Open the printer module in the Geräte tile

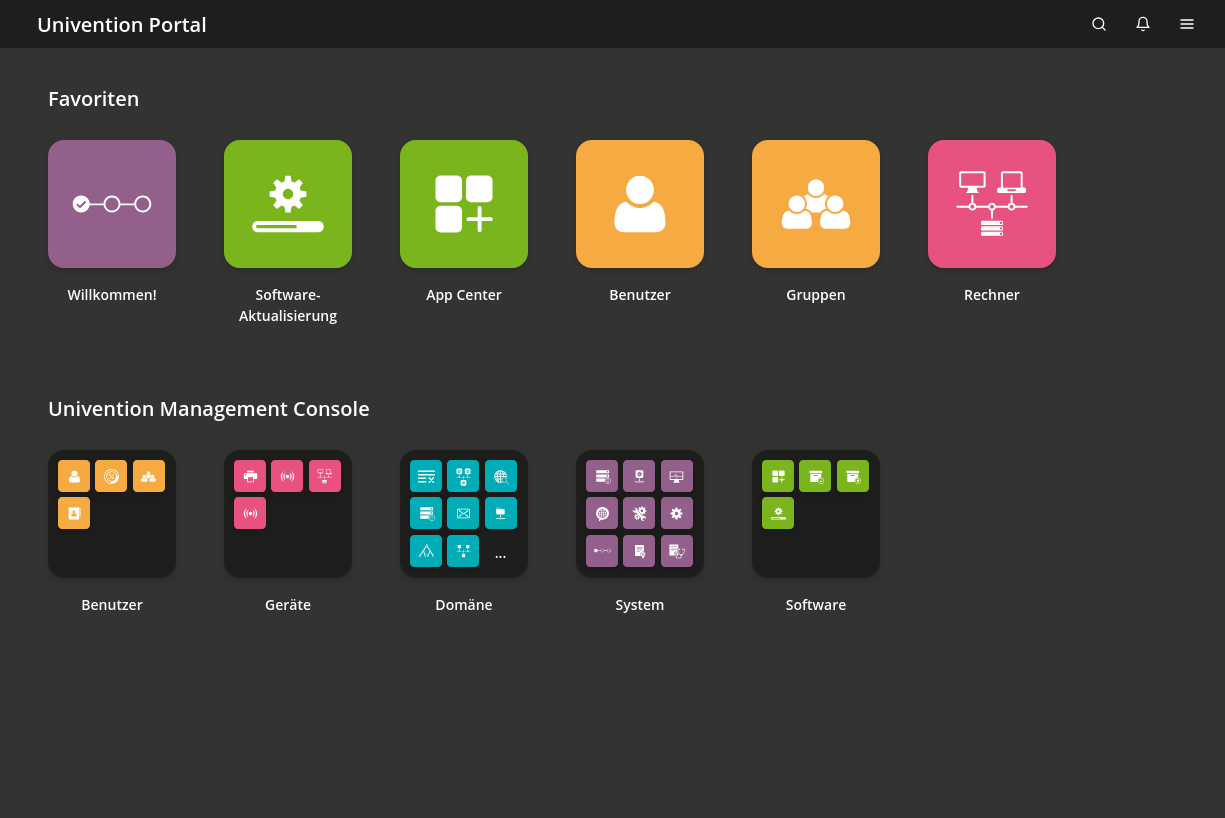click(250, 476)
